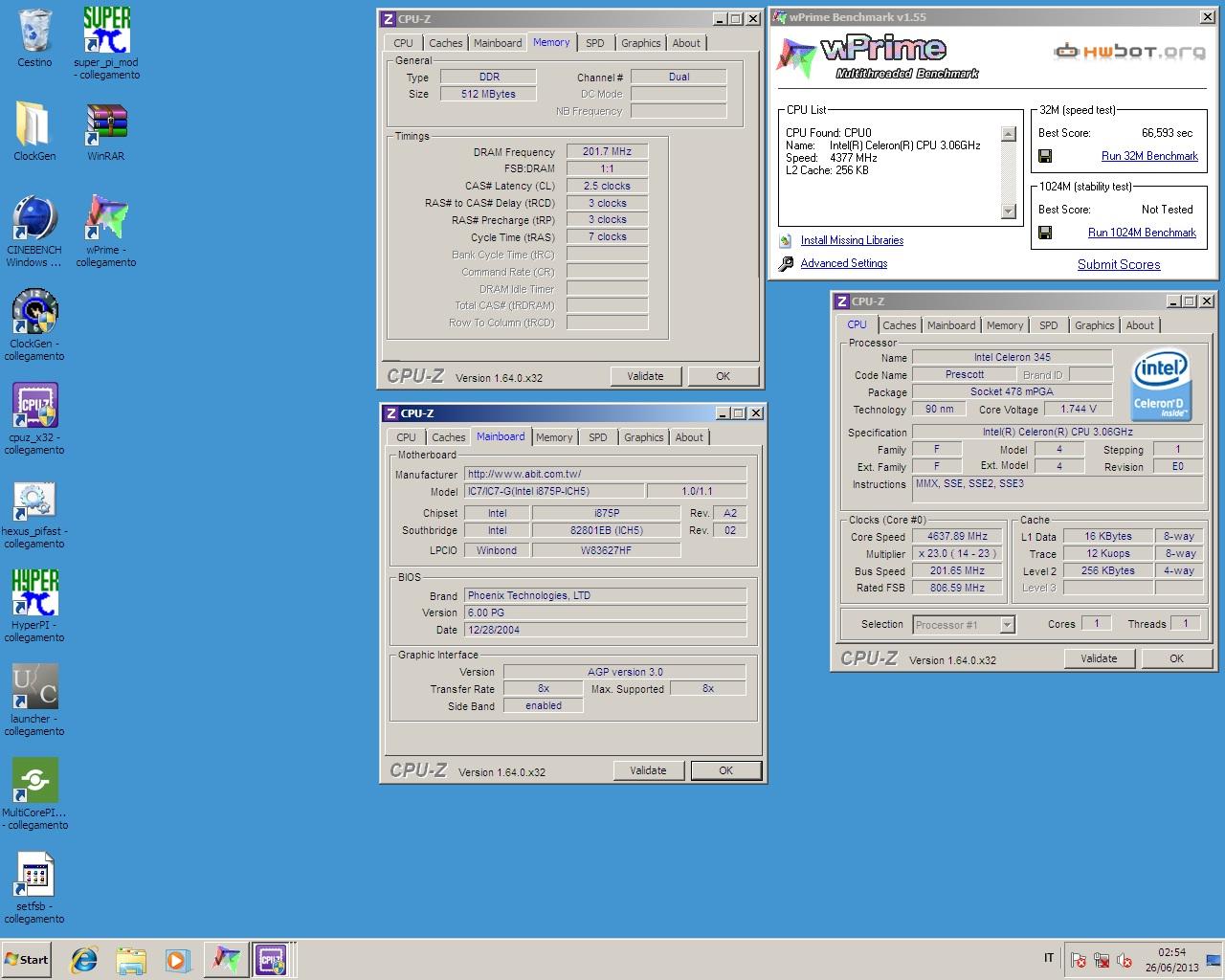Open Mainboard tab in CPU-Z processor window

point(950,325)
